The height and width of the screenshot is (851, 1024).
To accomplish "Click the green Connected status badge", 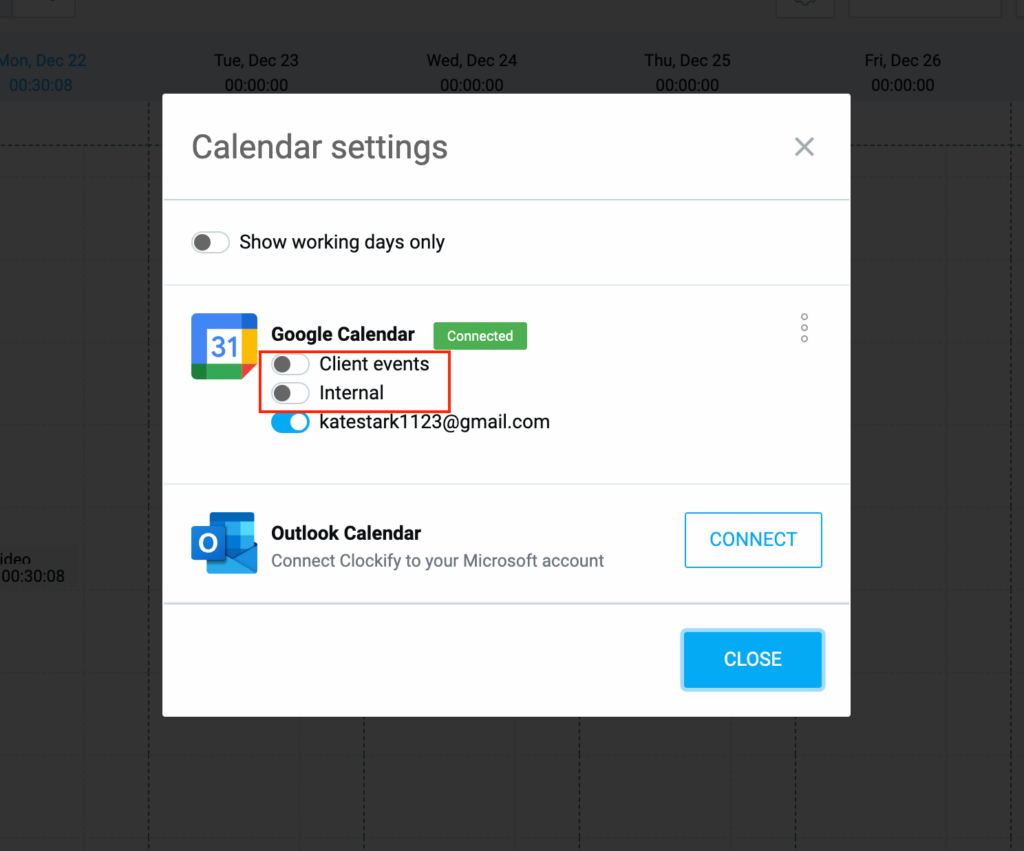I will [480, 336].
